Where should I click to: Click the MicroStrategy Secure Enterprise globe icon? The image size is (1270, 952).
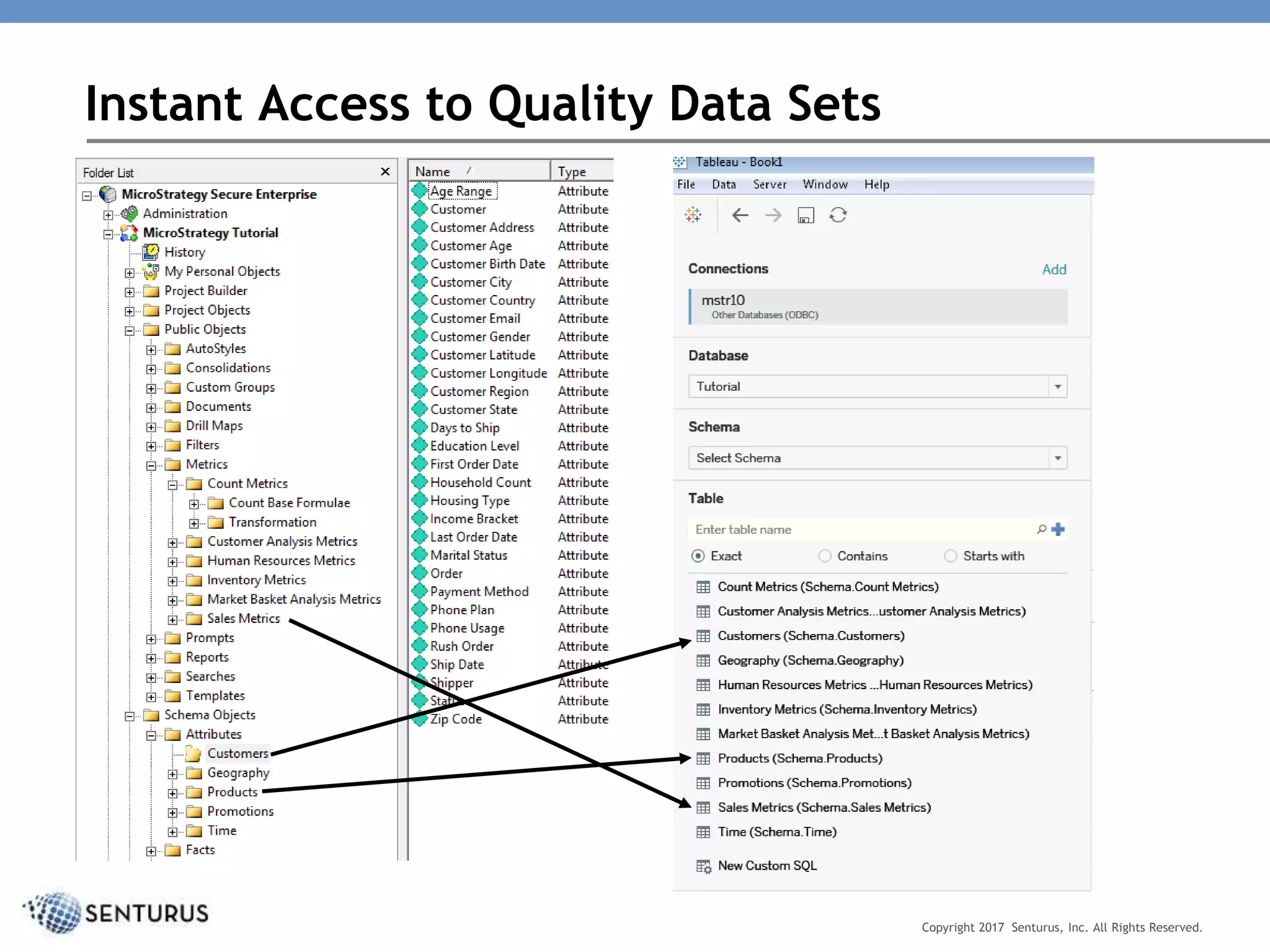[x=108, y=195]
